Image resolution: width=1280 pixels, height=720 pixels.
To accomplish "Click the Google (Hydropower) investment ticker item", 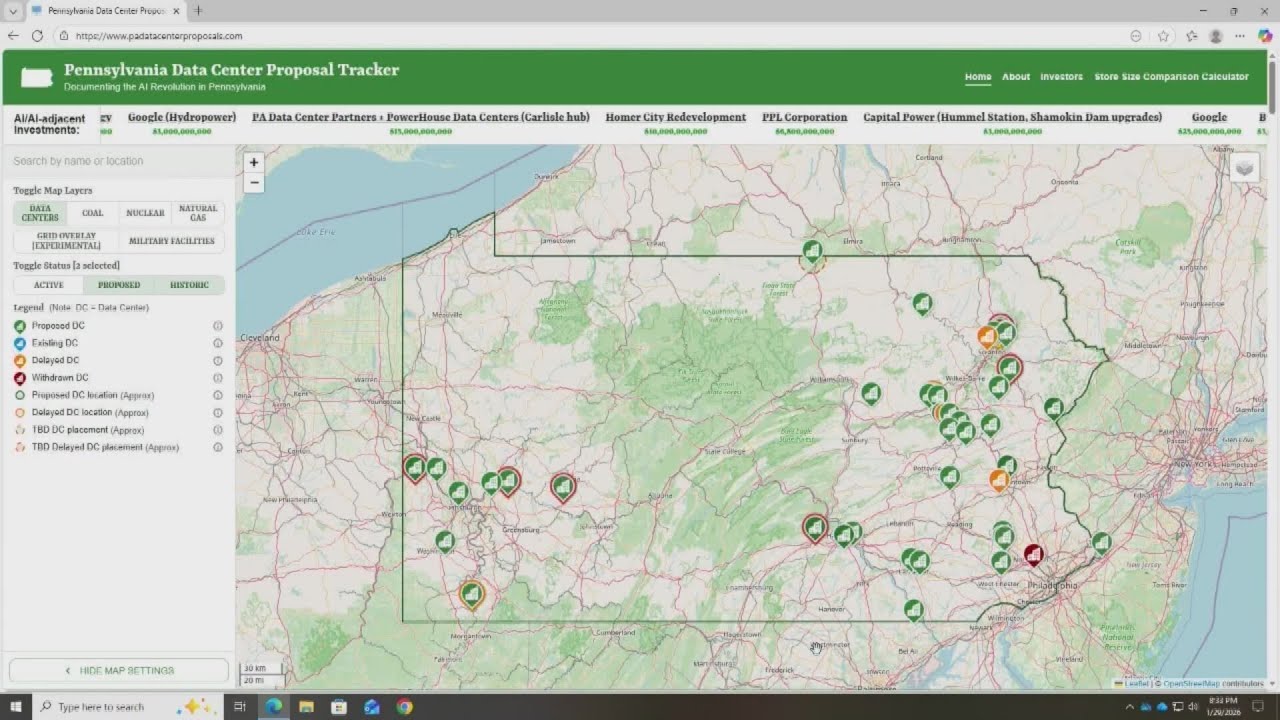I will tap(182, 123).
